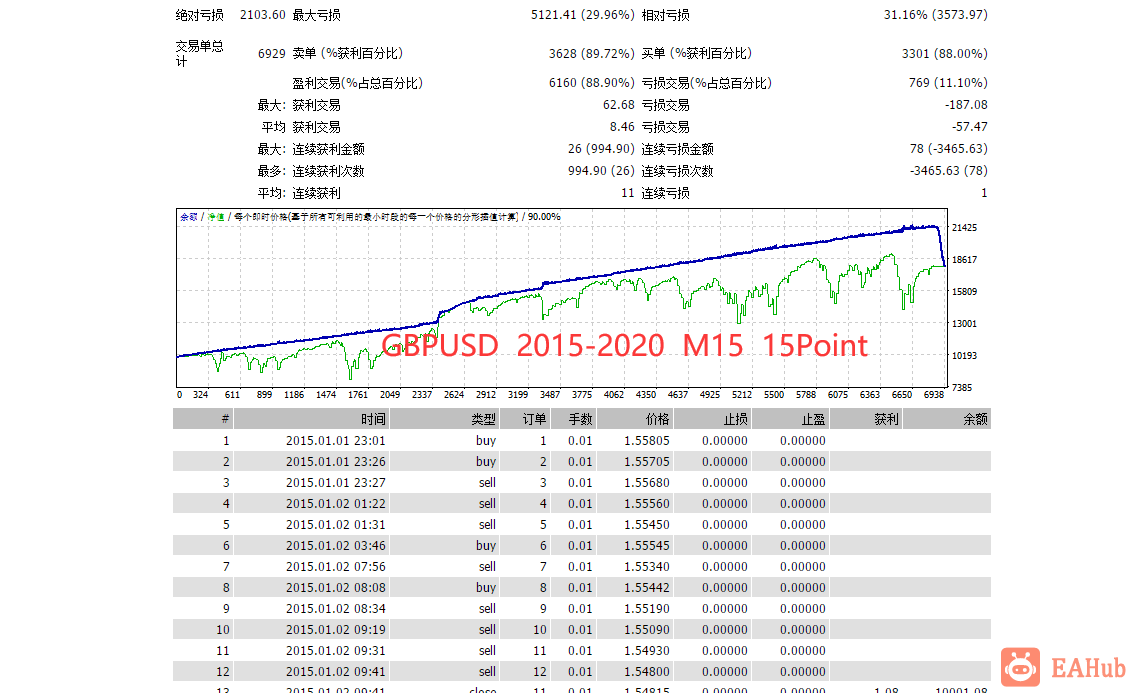Click the long positions value 3301 (88.00%)
Viewport: 1140px width, 693px height.
point(944,54)
